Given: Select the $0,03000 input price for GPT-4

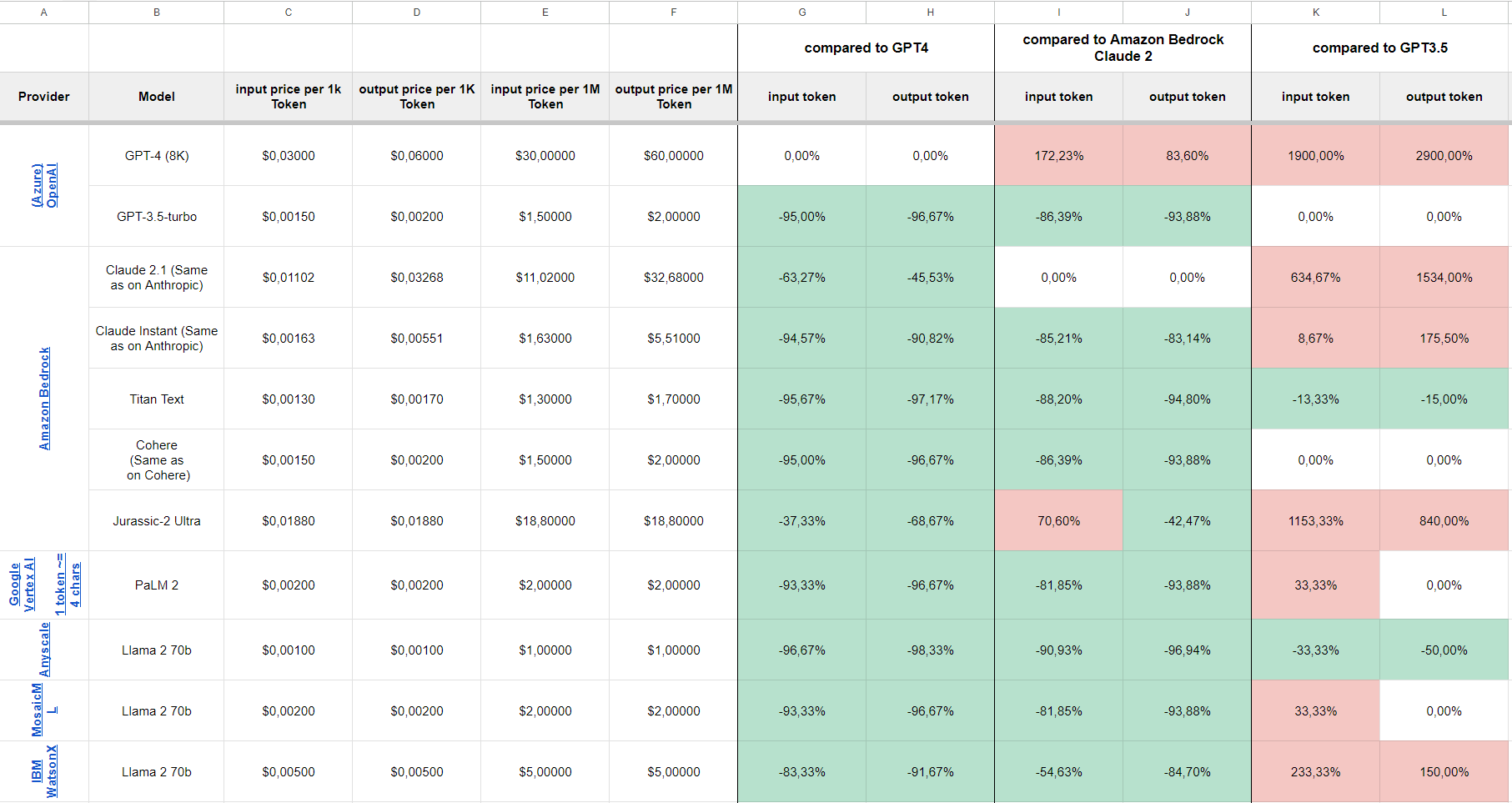Looking at the screenshot, I should 288,155.
